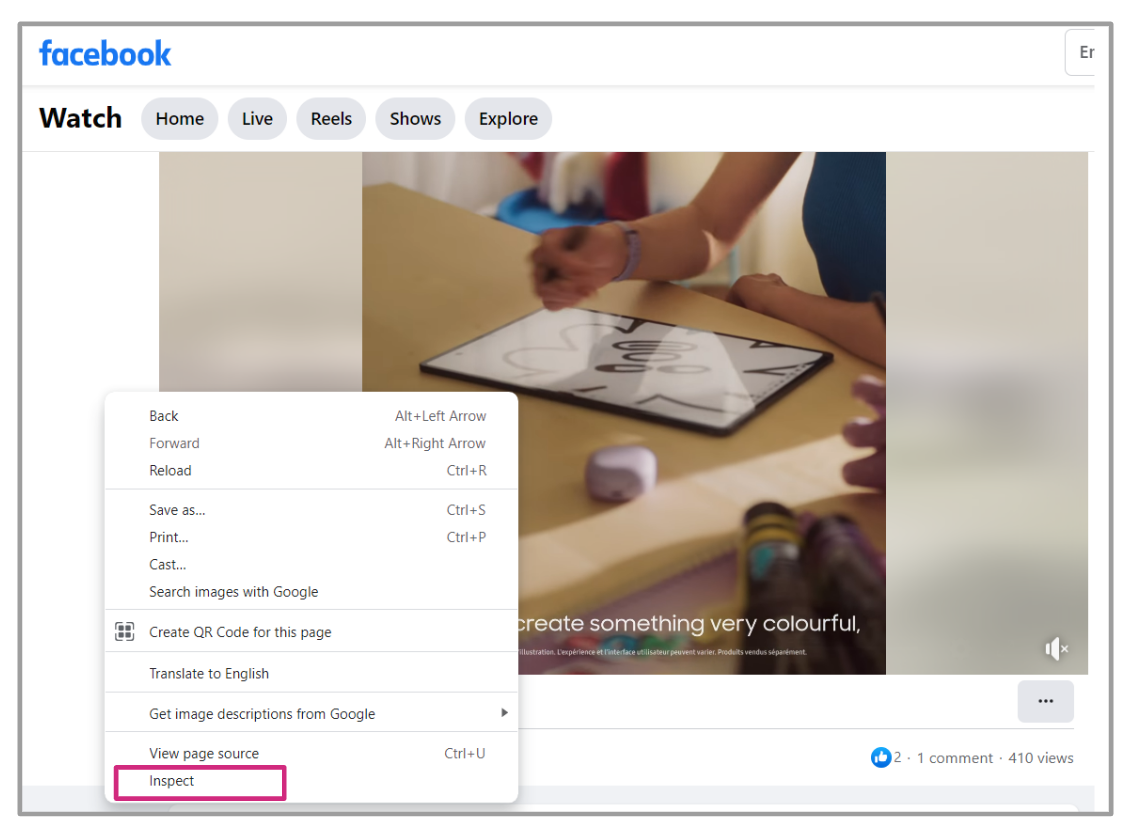
Task: Open the three-dot more options button
Action: [x=1045, y=701]
